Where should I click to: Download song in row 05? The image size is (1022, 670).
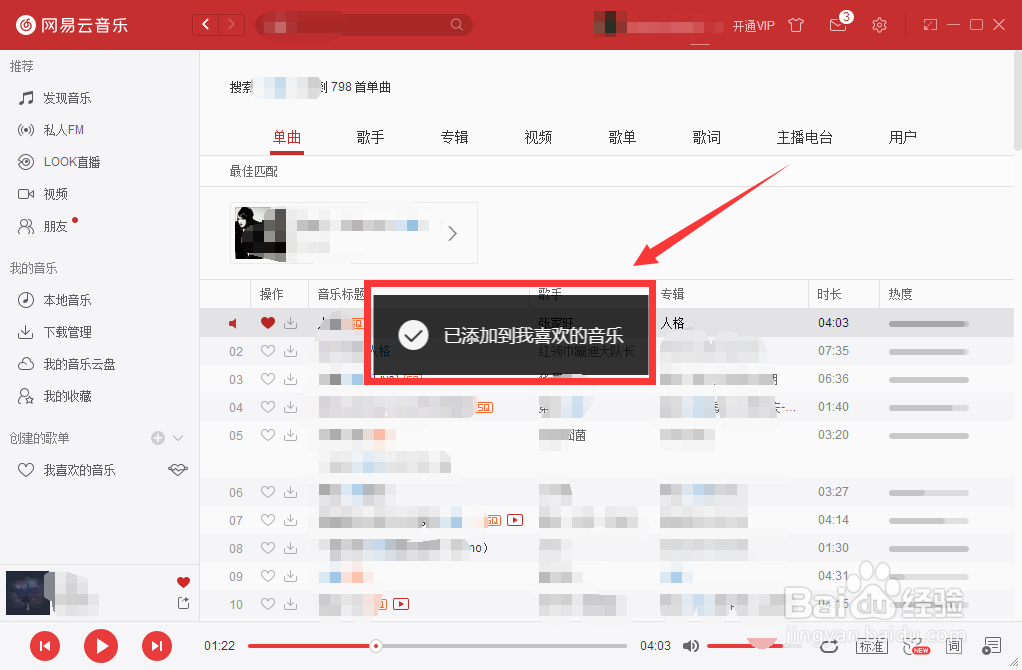pos(291,435)
